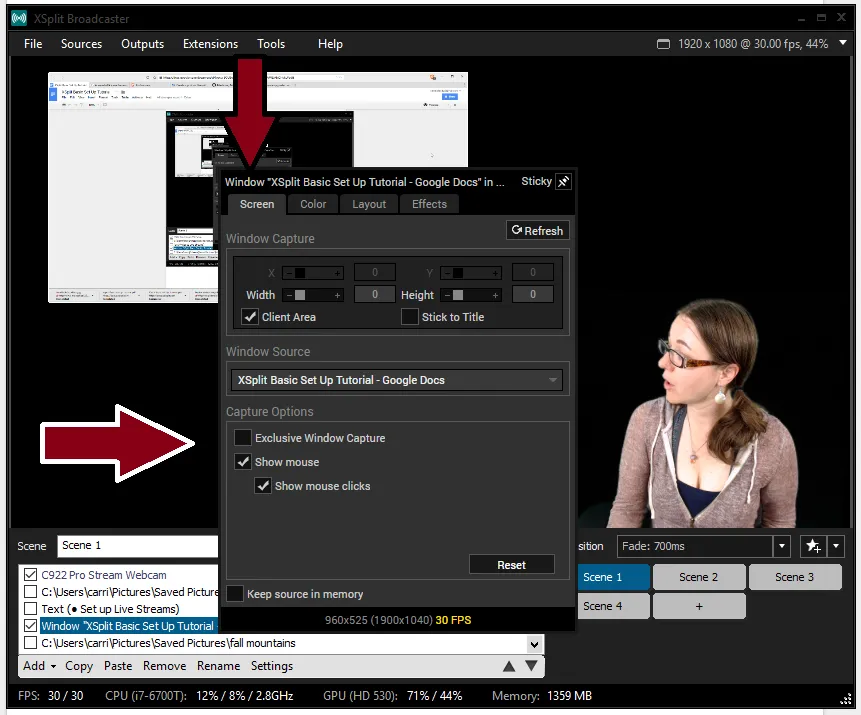
Task: Select Scene 2 button
Action: coord(698,577)
